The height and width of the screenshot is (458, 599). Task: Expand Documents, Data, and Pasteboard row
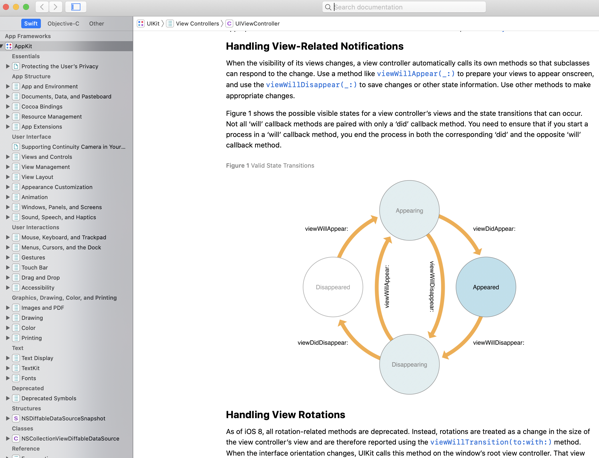[x=8, y=96]
